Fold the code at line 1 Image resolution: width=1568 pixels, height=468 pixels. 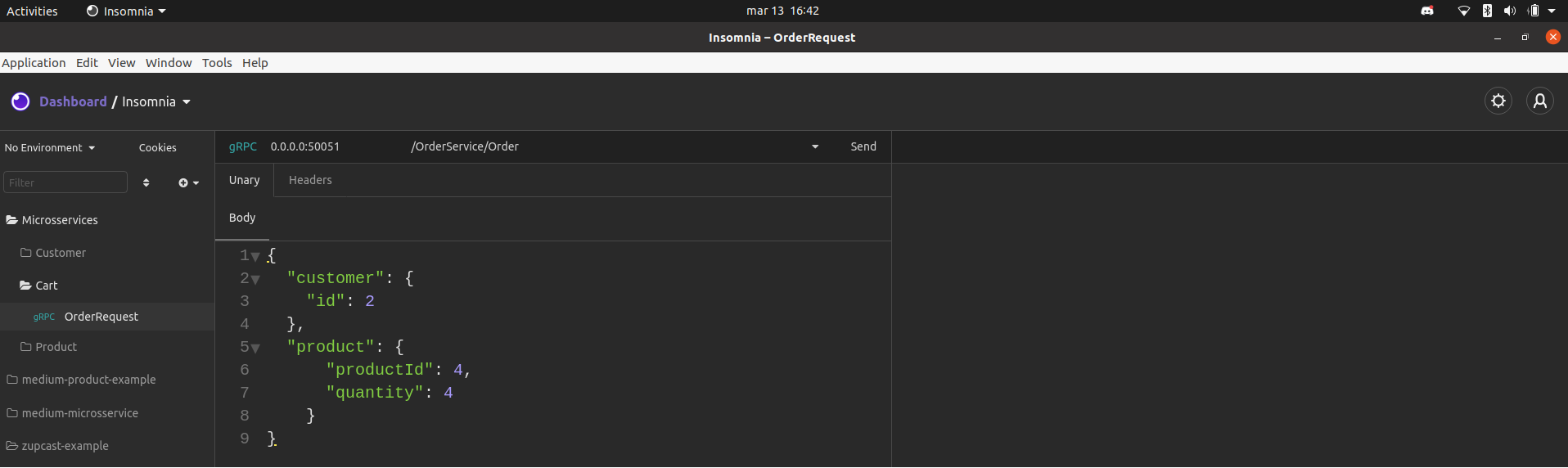pyautogui.click(x=255, y=257)
